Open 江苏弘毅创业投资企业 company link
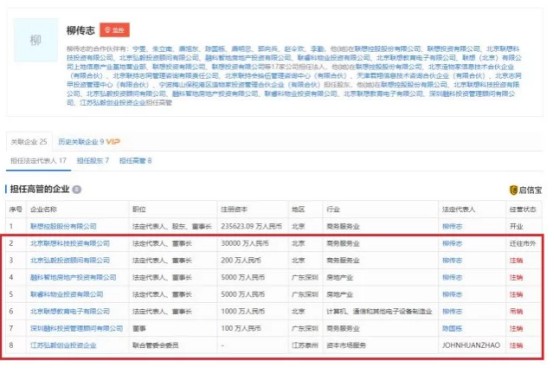Viewport: 554px width, 375px height. [63, 345]
